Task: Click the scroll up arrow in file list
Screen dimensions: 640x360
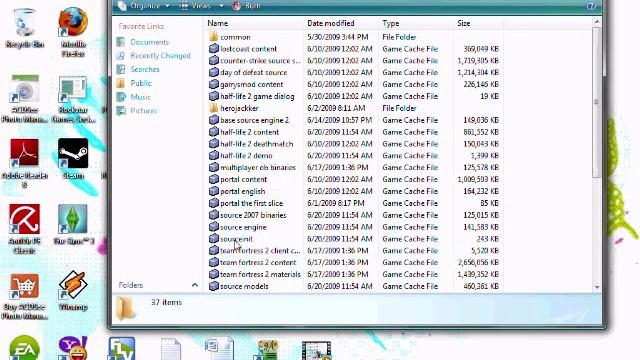Action: click(597, 22)
